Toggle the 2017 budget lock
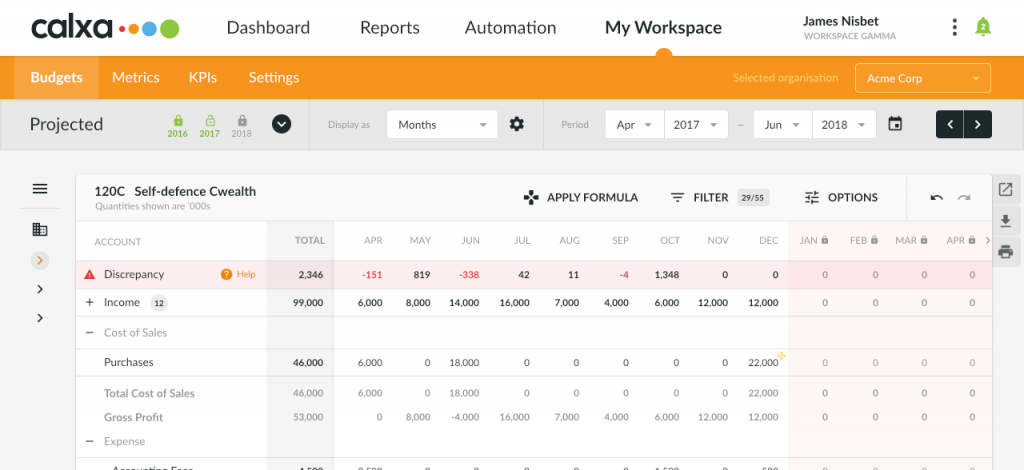1024x470 pixels. tap(210, 125)
